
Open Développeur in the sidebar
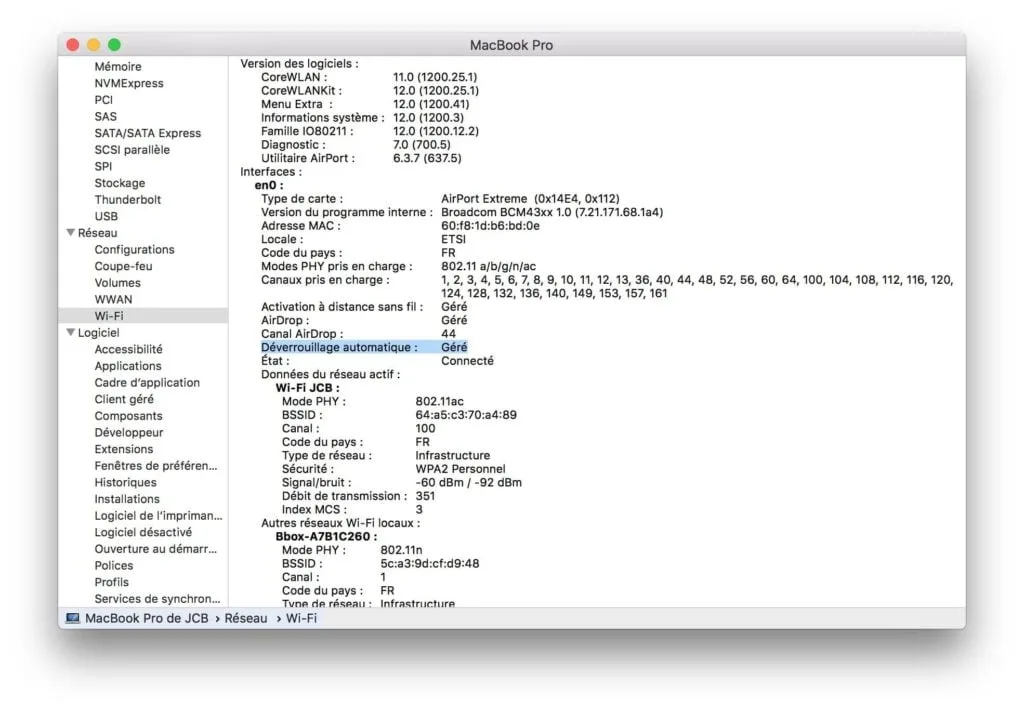pos(129,432)
